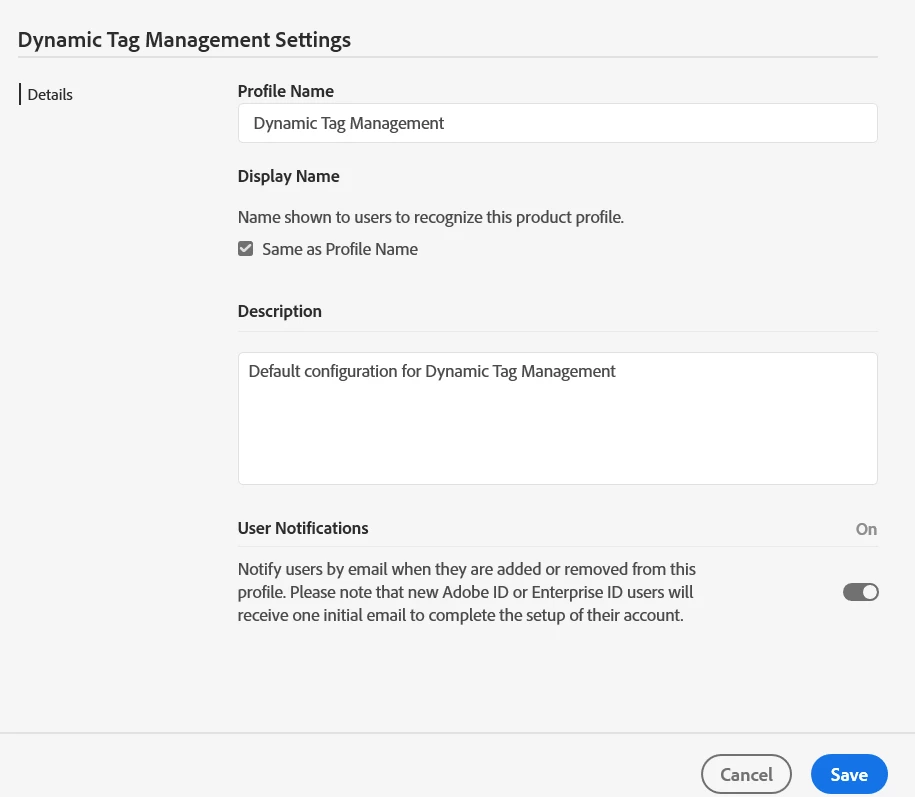This screenshot has height=797, width=915.
Task: Click the "Description" section heading
Action: point(280,311)
